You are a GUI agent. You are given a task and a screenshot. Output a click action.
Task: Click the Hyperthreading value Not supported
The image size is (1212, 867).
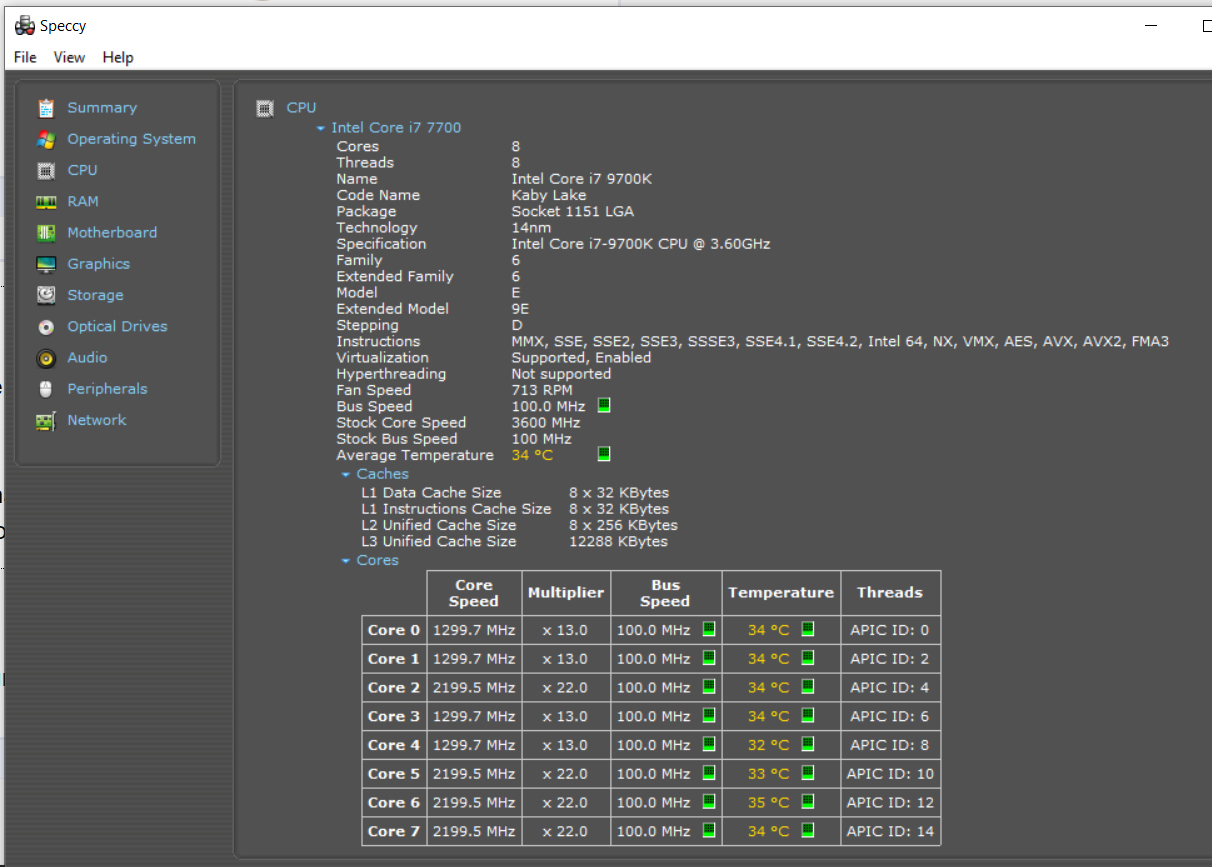pos(561,374)
